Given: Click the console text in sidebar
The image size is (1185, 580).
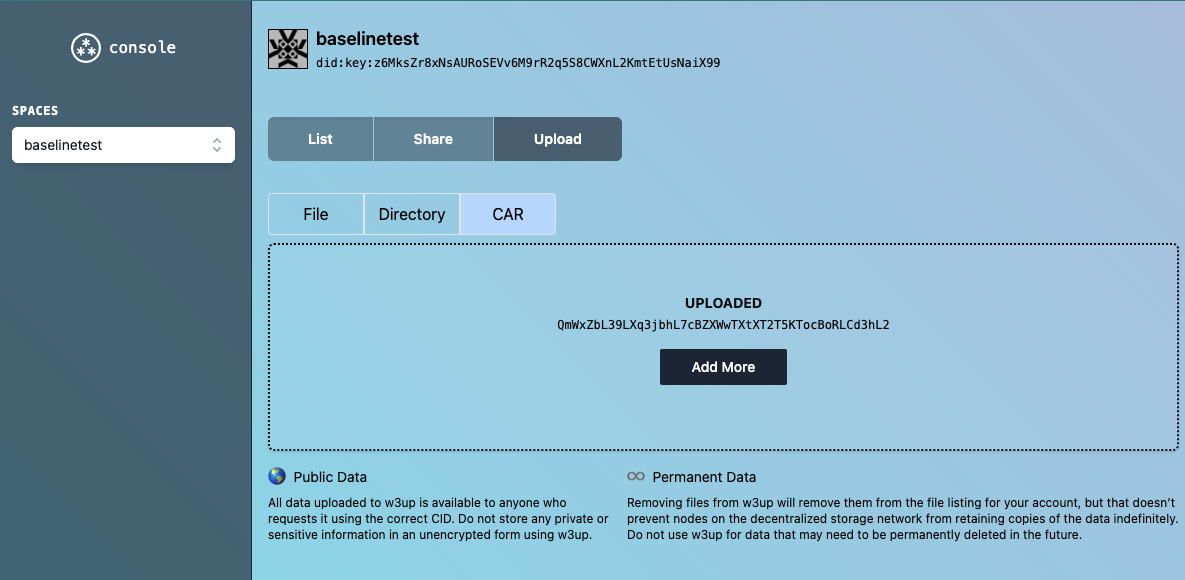Looking at the screenshot, I should pos(142,48).
